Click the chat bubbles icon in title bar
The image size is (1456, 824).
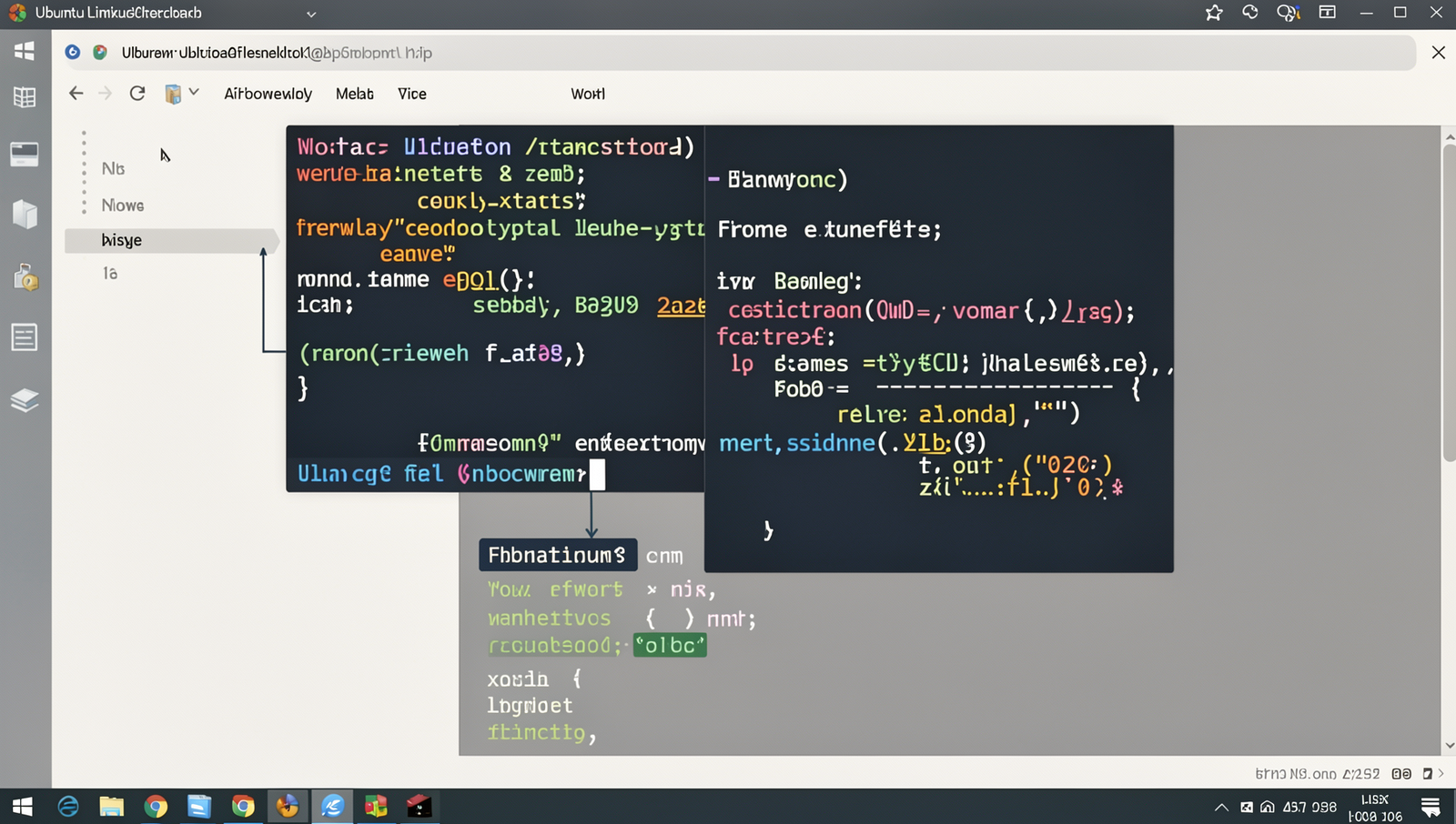[x=1288, y=13]
